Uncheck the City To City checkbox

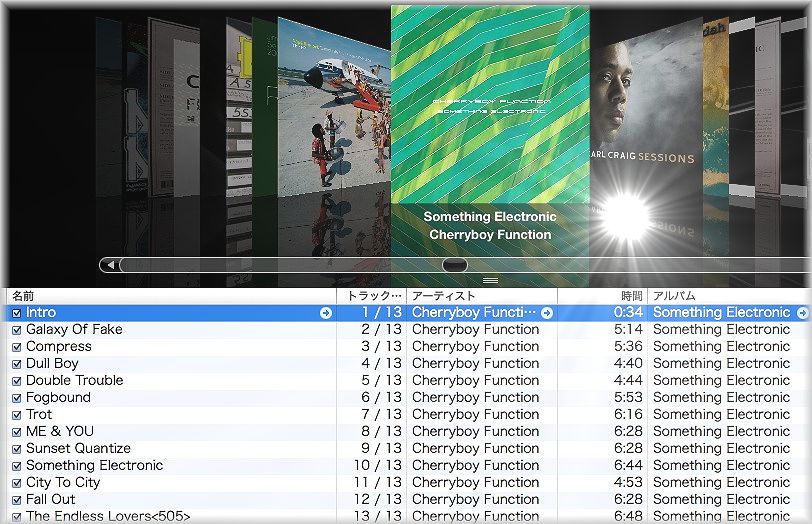pos(17,484)
